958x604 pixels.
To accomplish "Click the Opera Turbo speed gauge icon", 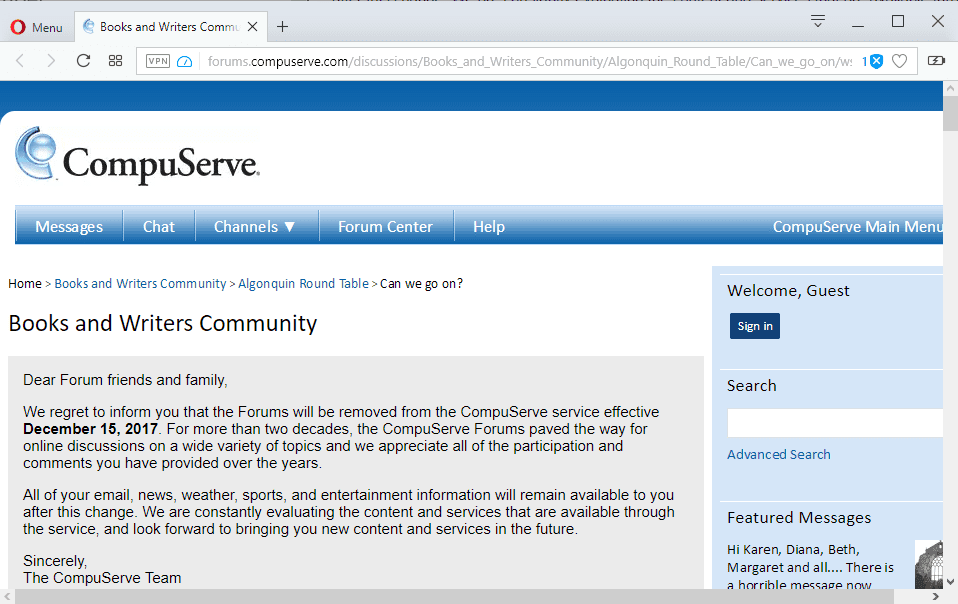I will pyautogui.click(x=185, y=62).
